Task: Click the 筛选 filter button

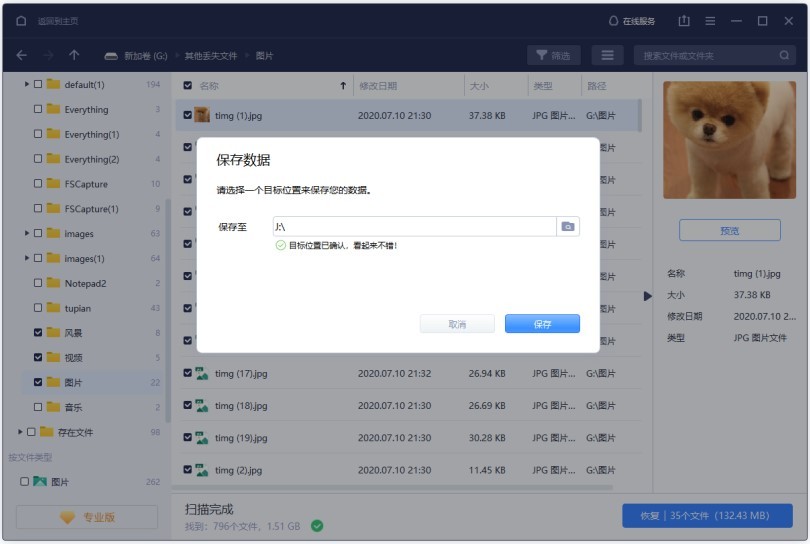Action: [x=554, y=55]
